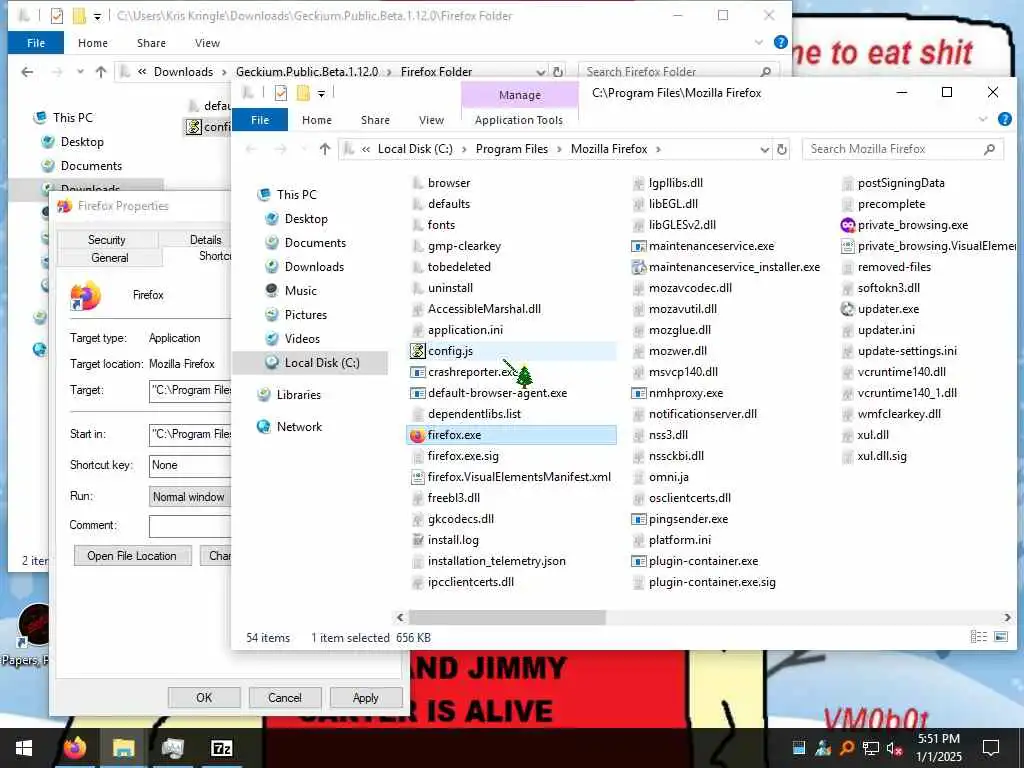Select plugin-container.exe icon
The width and height of the screenshot is (1024, 768).
pyautogui.click(x=639, y=561)
